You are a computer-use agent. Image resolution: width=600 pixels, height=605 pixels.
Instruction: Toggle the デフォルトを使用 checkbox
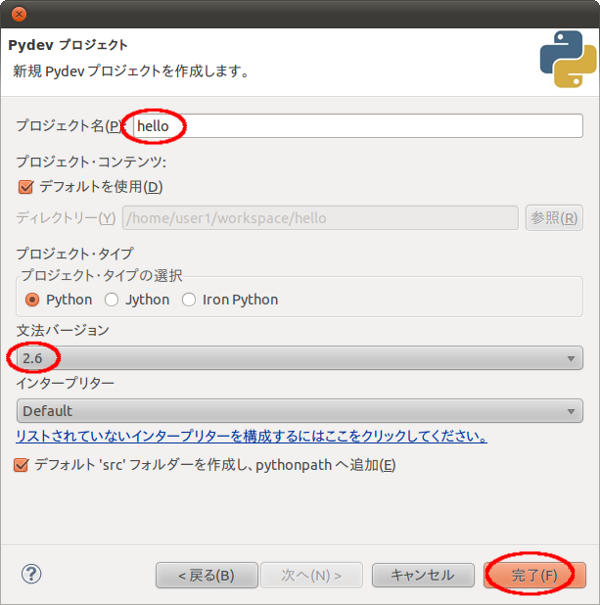[x=26, y=187]
